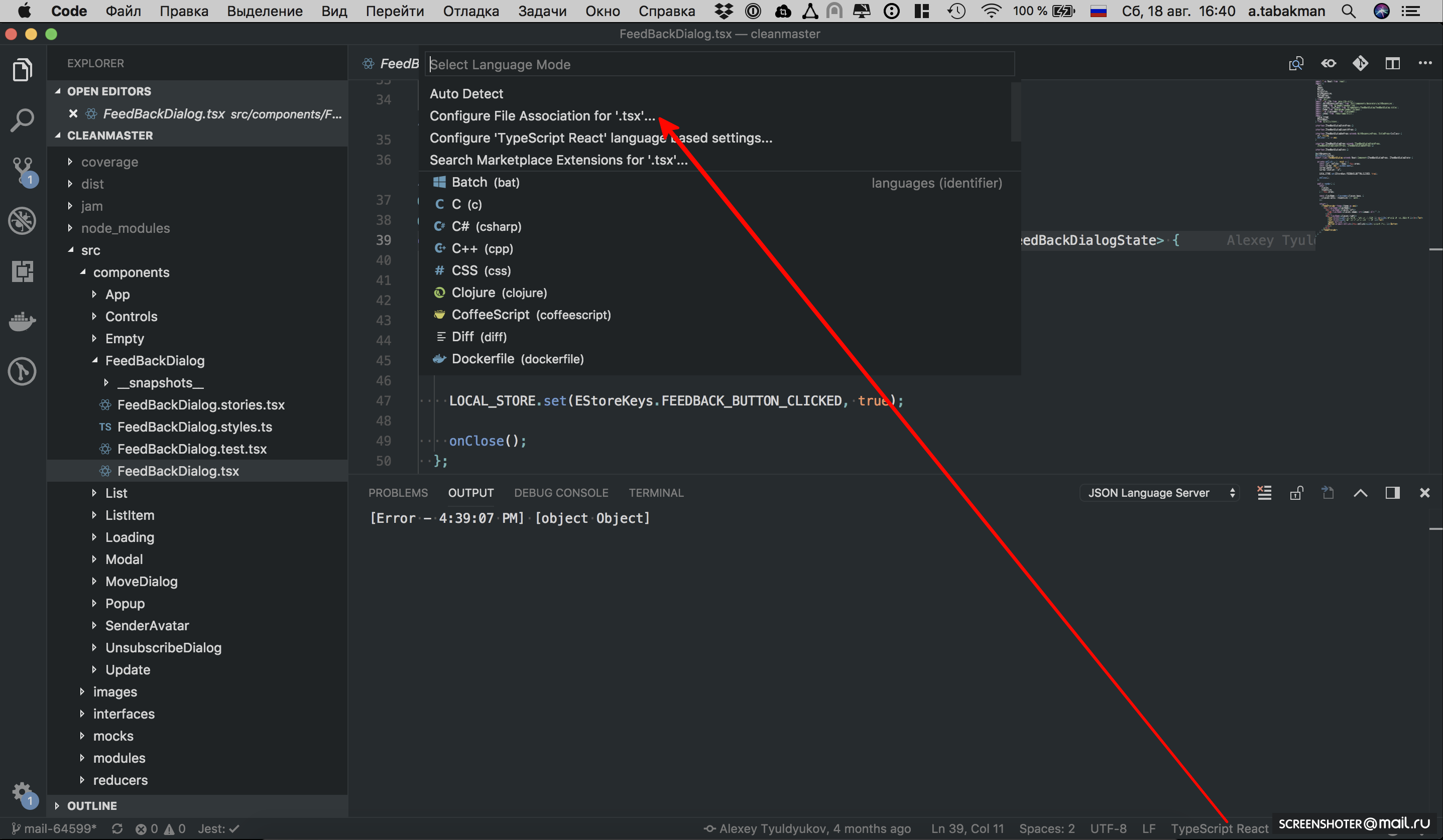Toggle panel position to the side
The height and width of the screenshot is (840, 1443).
pyautogui.click(x=1393, y=493)
